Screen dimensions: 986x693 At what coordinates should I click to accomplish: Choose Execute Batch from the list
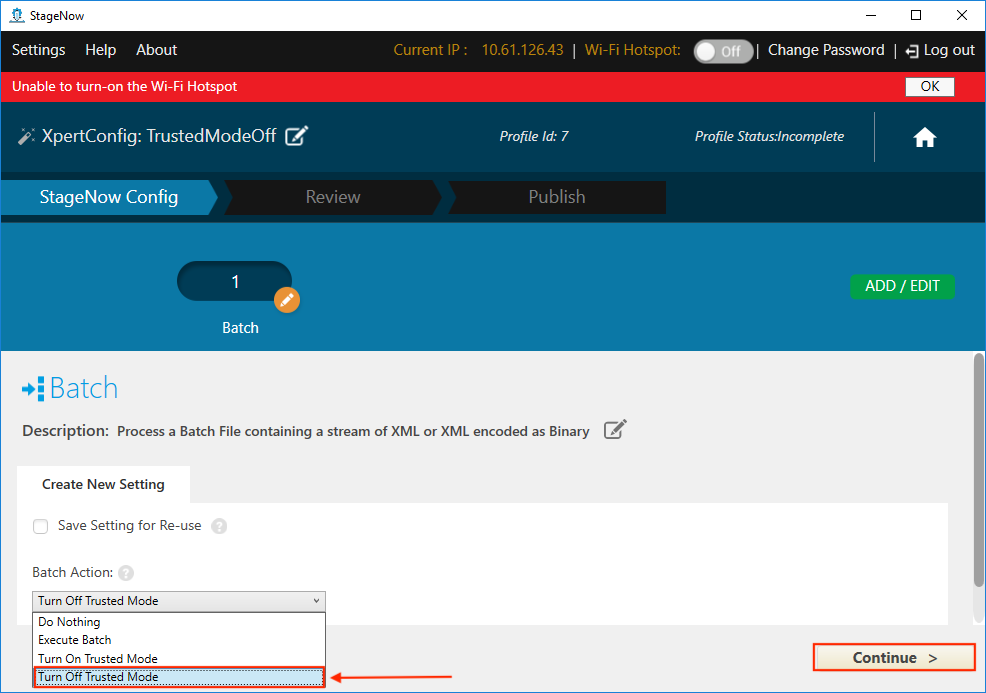(x=75, y=640)
